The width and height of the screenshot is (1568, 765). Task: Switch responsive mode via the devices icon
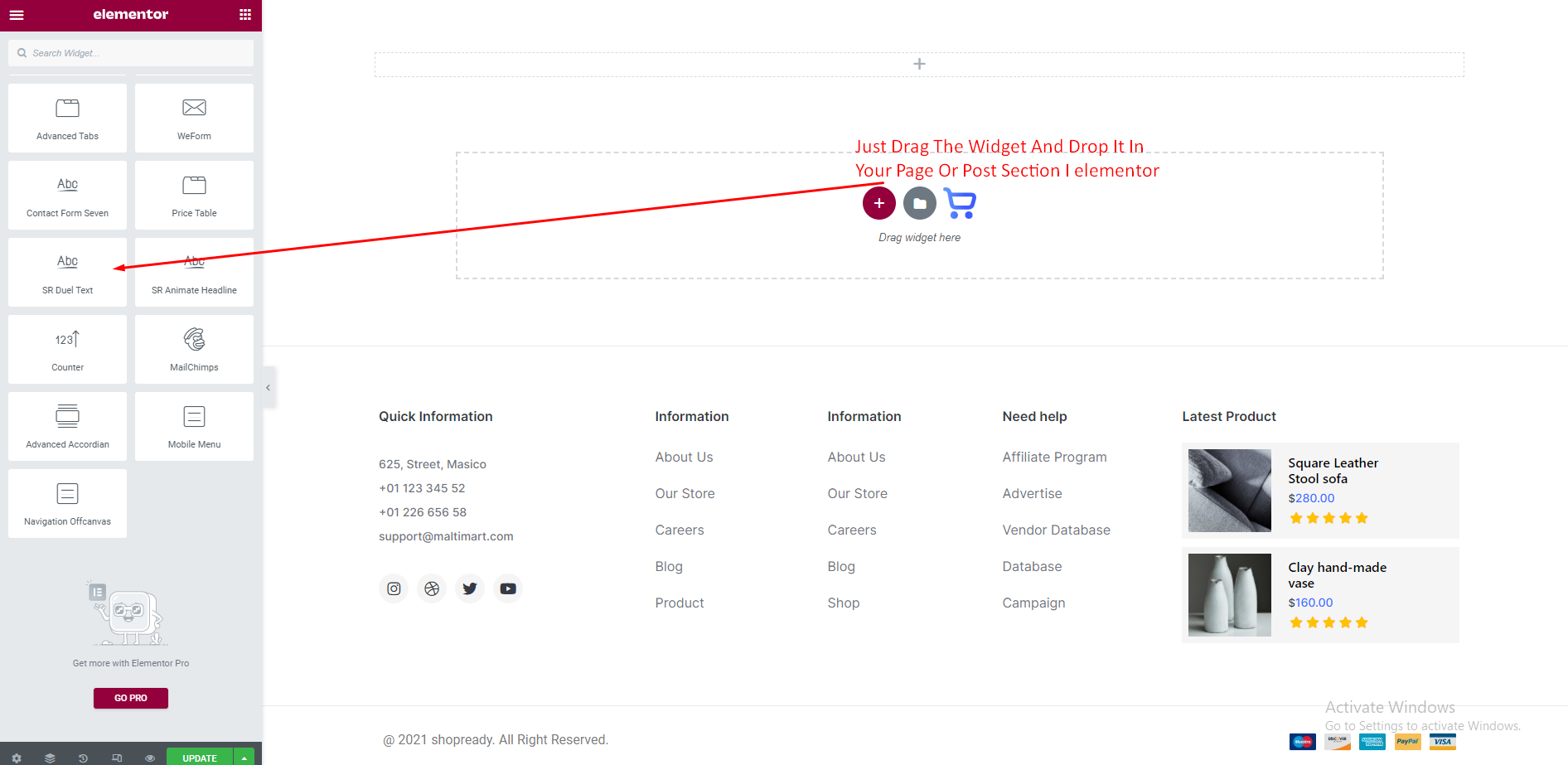(x=117, y=758)
